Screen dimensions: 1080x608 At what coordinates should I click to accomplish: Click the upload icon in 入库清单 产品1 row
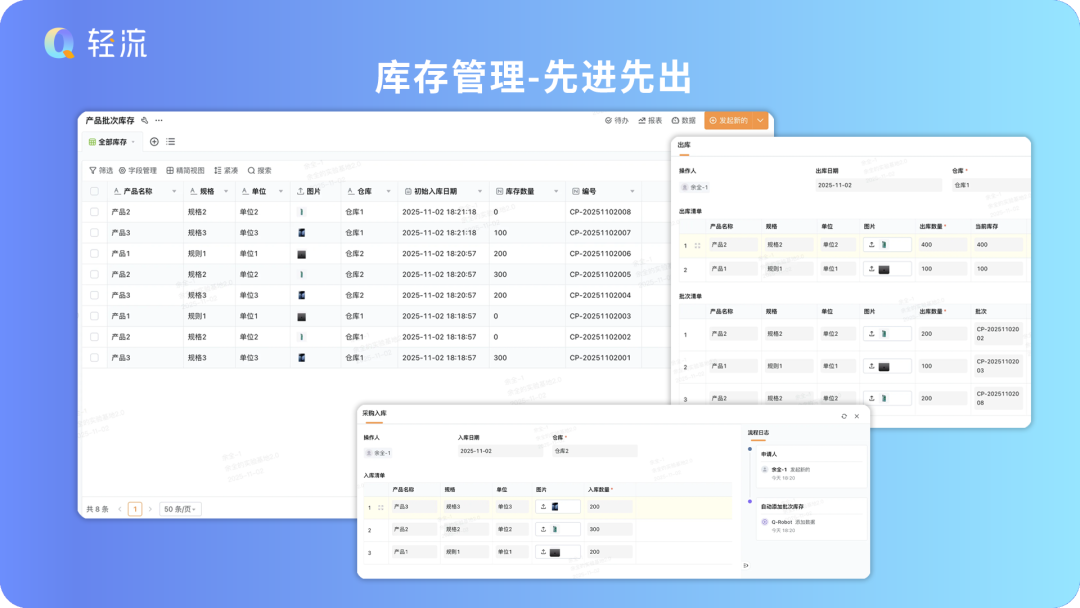pos(543,552)
